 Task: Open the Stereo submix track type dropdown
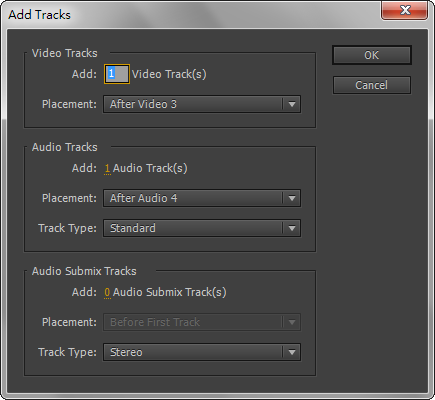click(x=202, y=352)
